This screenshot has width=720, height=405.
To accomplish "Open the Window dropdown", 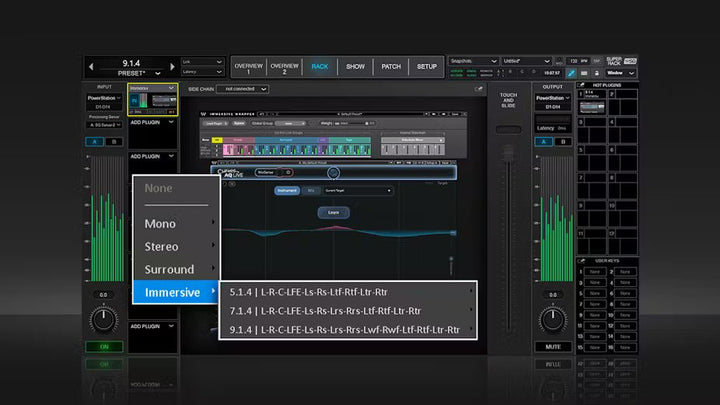I will tap(620, 73).
